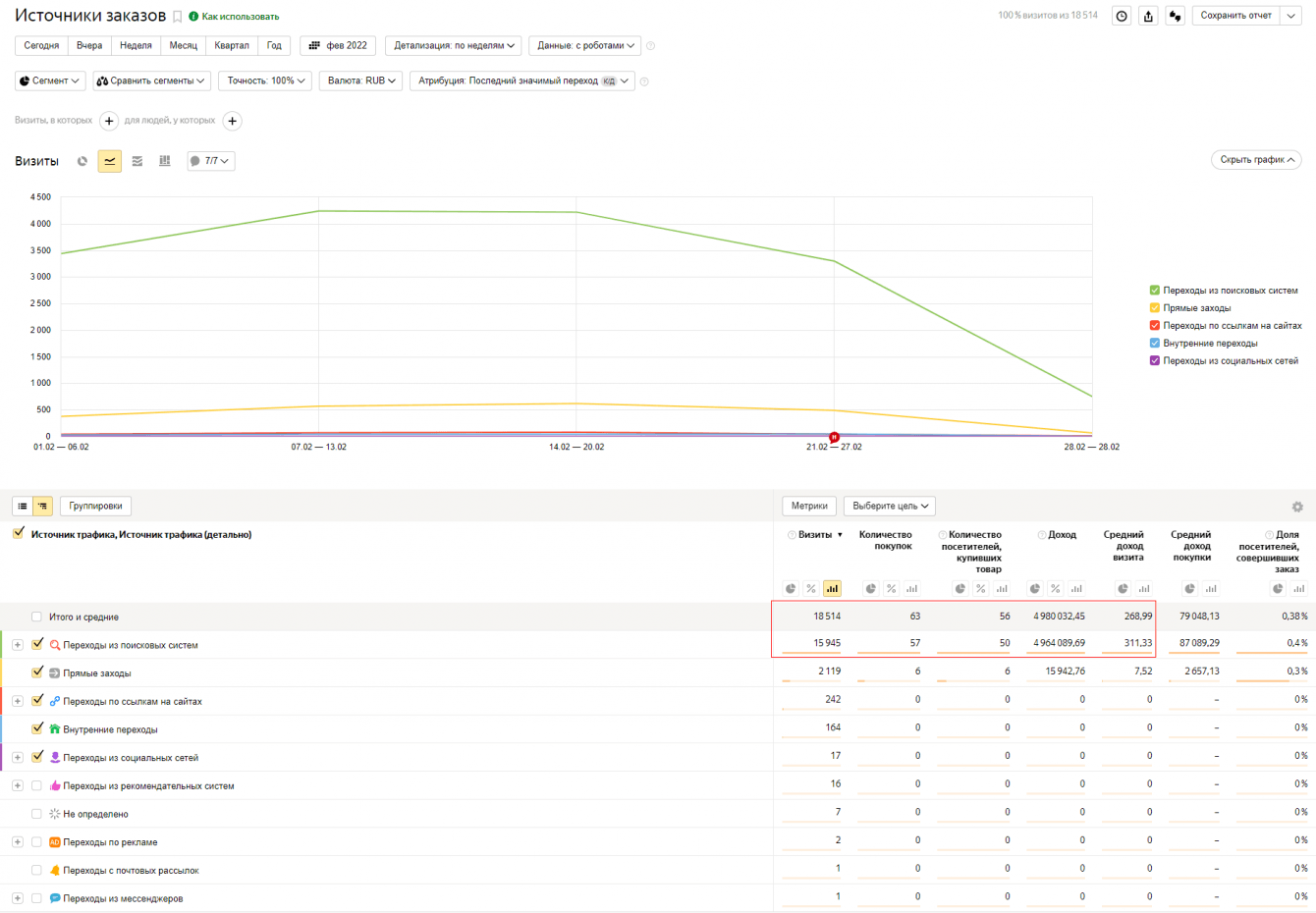Show Визиты column as percentage

(x=811, y=589)
